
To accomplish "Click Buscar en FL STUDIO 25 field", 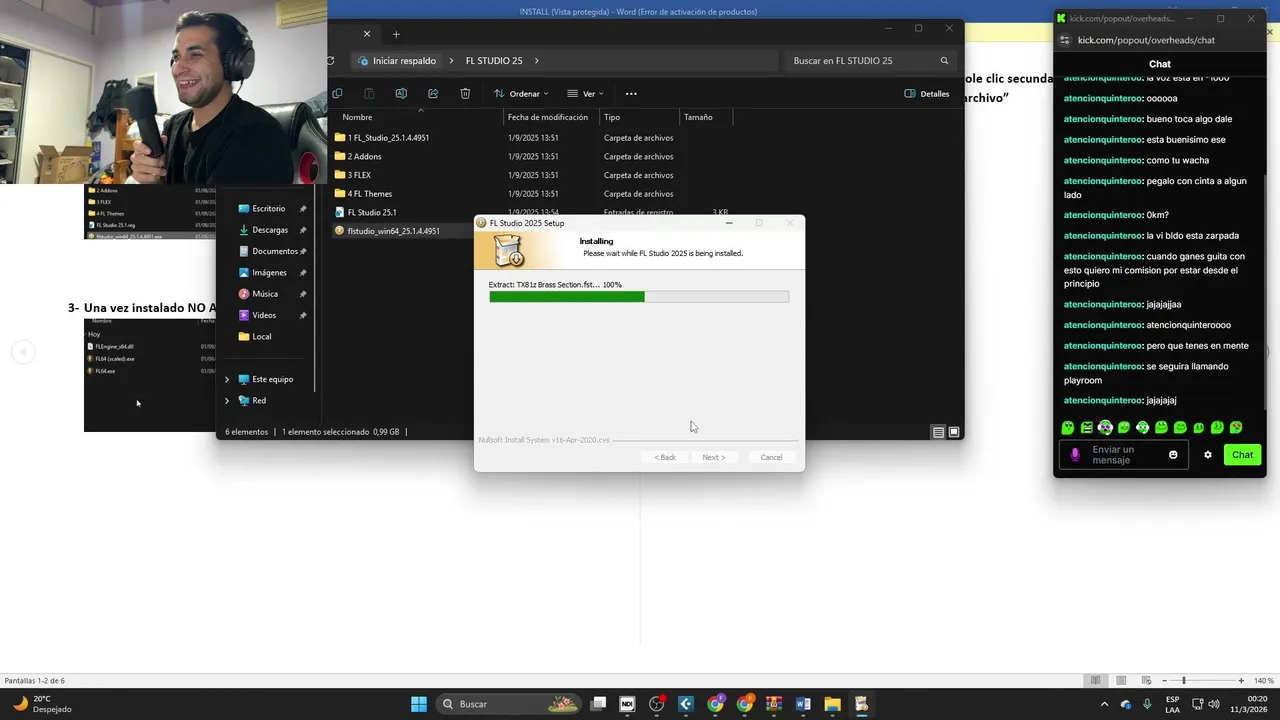I will [x=869, y=61].
